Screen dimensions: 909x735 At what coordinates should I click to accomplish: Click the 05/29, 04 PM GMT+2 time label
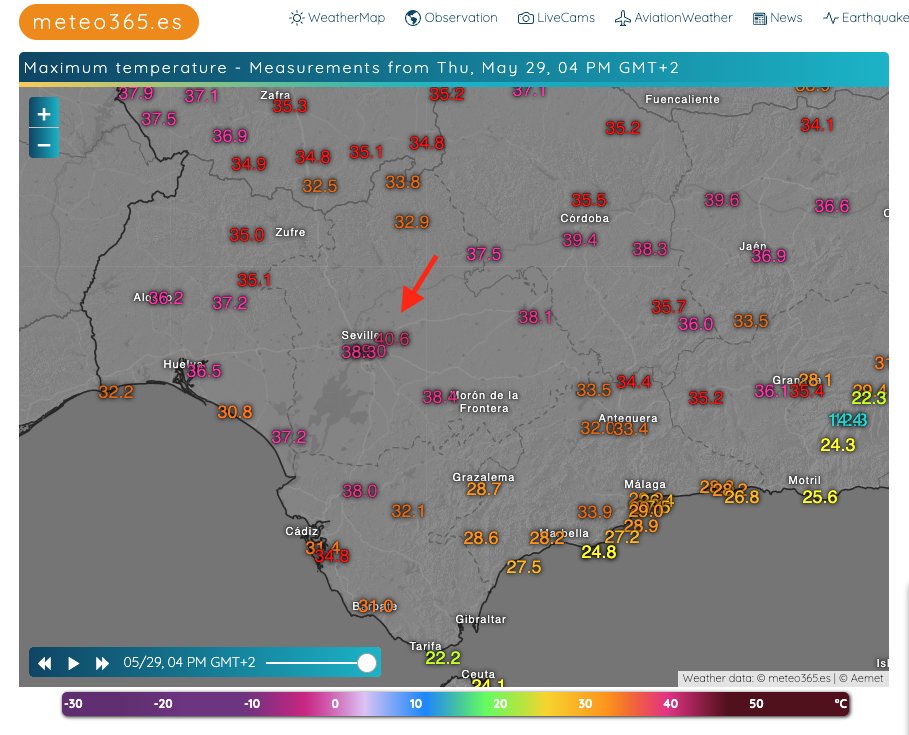tap(190, 663)
